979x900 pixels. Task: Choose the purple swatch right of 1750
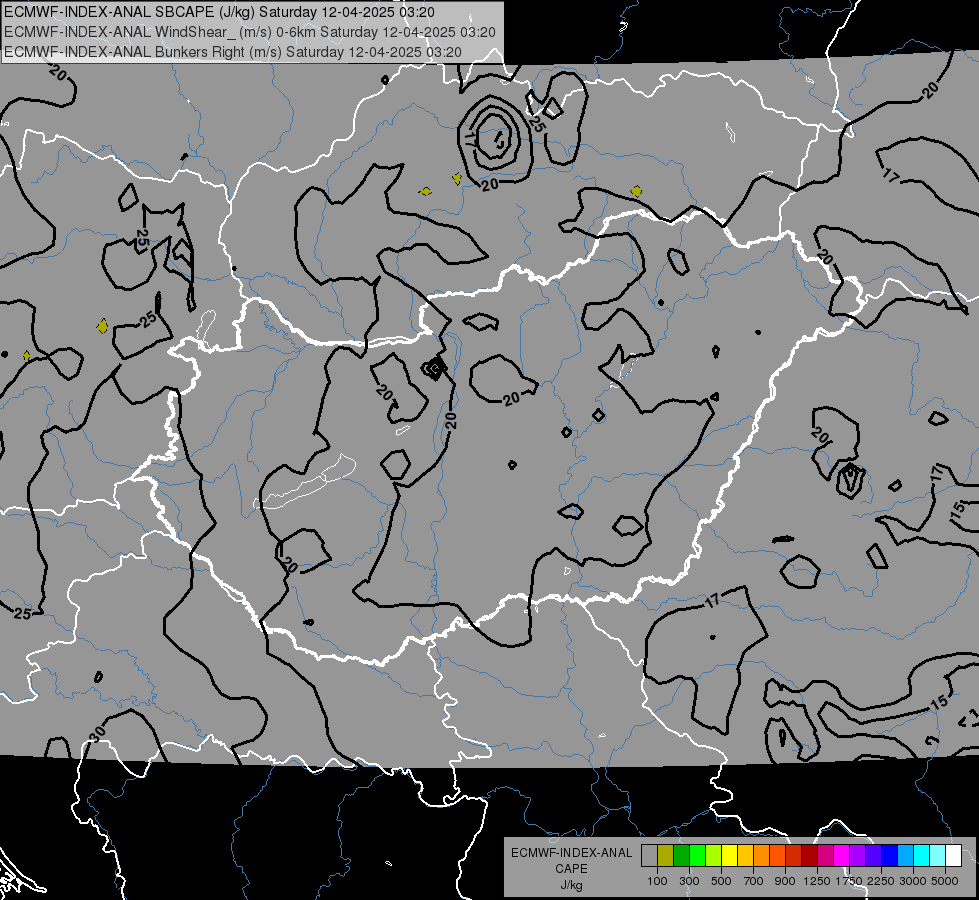point(857,856)
